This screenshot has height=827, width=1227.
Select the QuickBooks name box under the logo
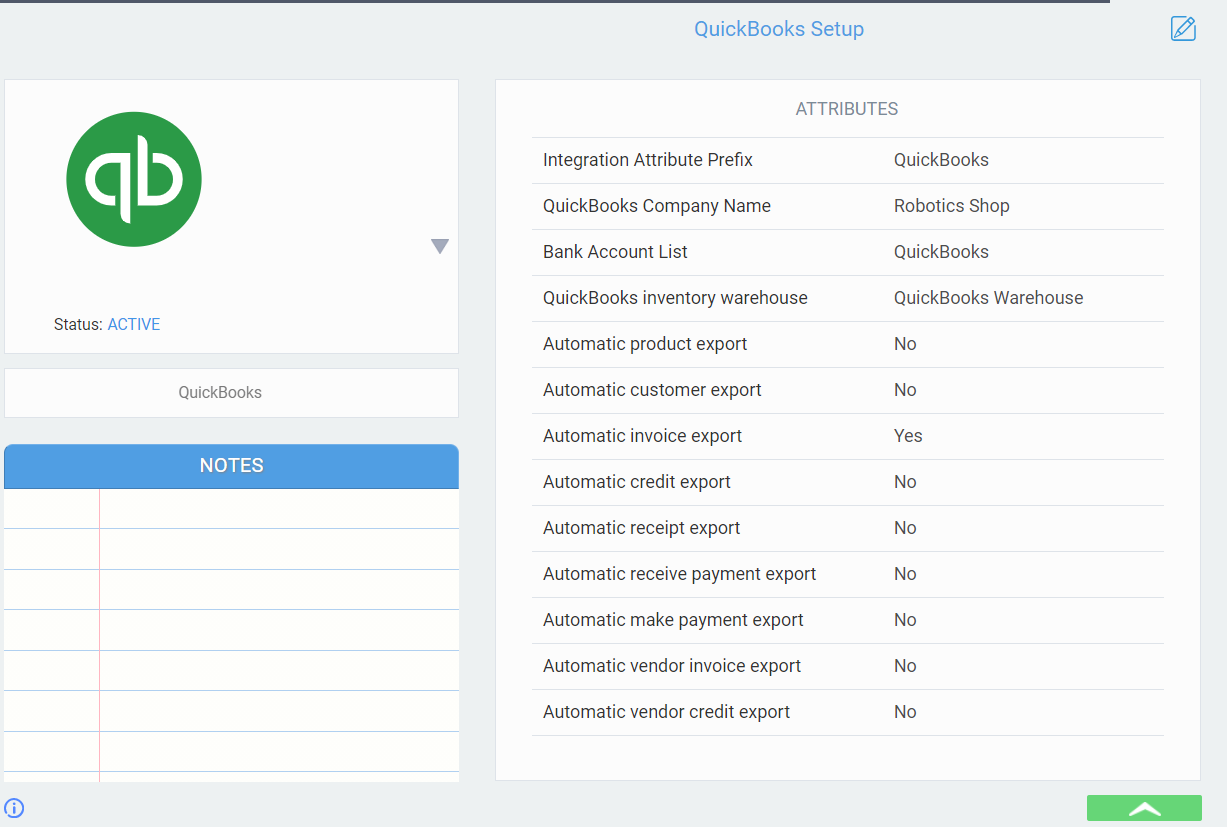231,393
